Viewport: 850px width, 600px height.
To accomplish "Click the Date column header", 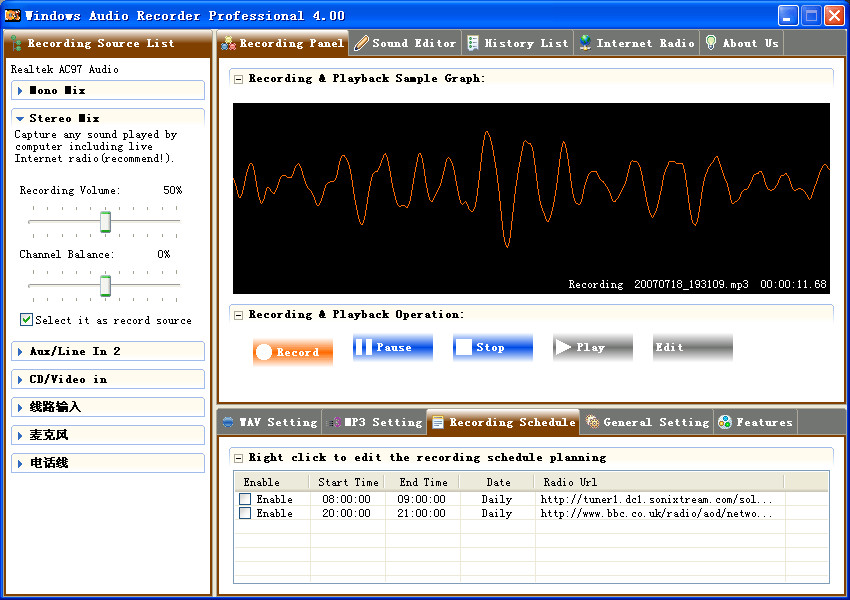I will coord(498,482).
